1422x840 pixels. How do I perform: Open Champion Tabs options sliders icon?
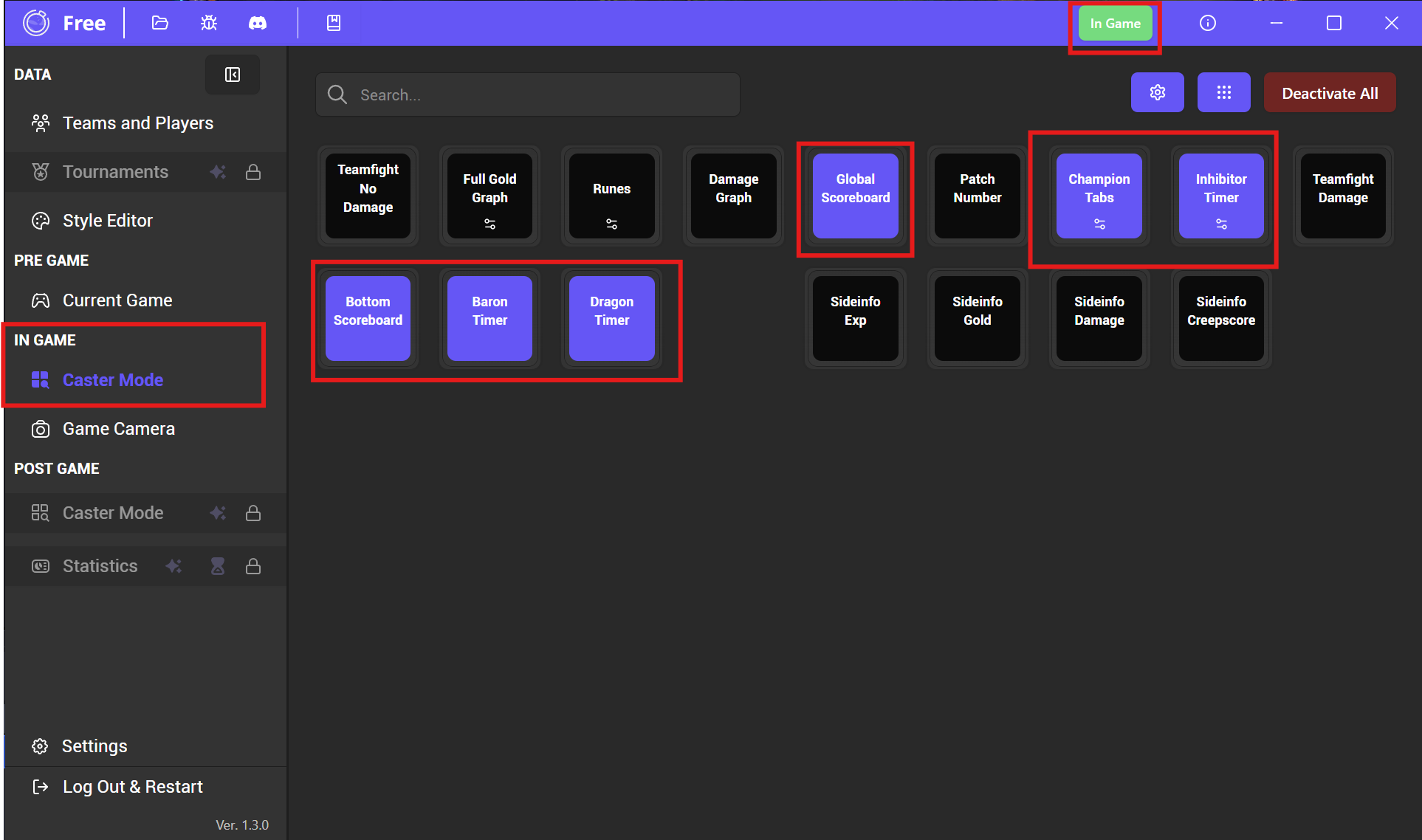(x=1099, y=224)
